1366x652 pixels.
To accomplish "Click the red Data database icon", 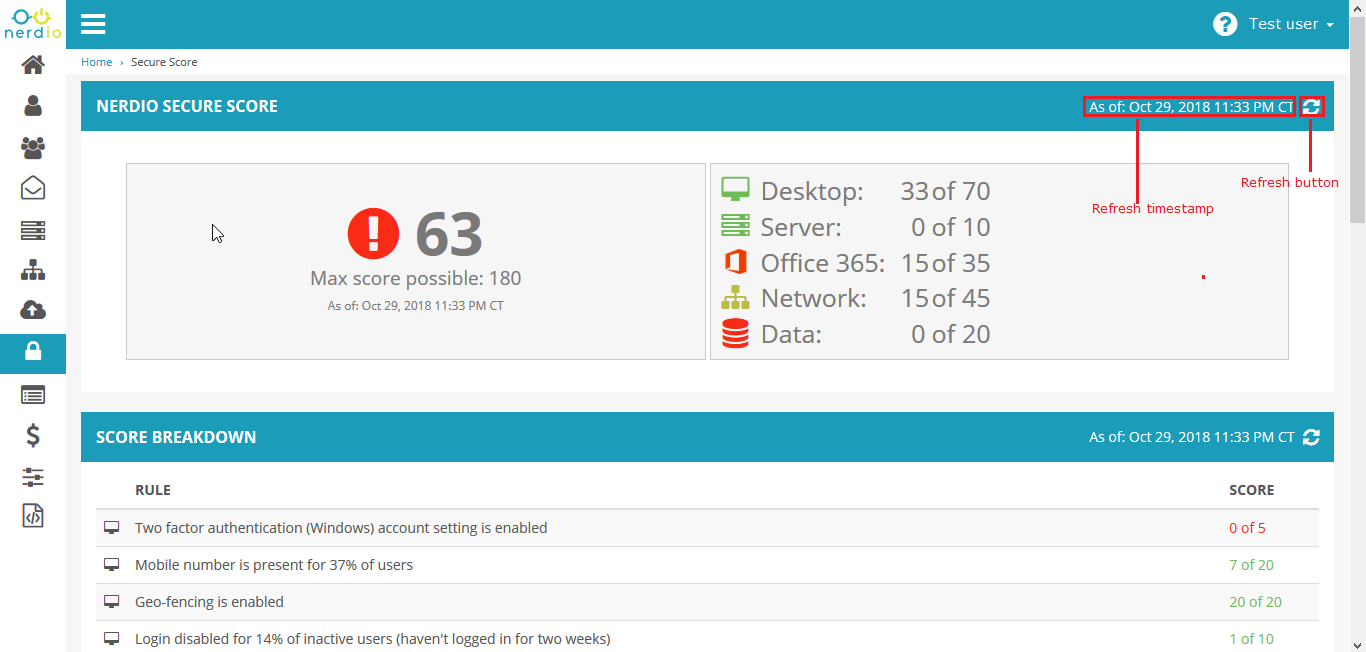I will tap(735, 334).
